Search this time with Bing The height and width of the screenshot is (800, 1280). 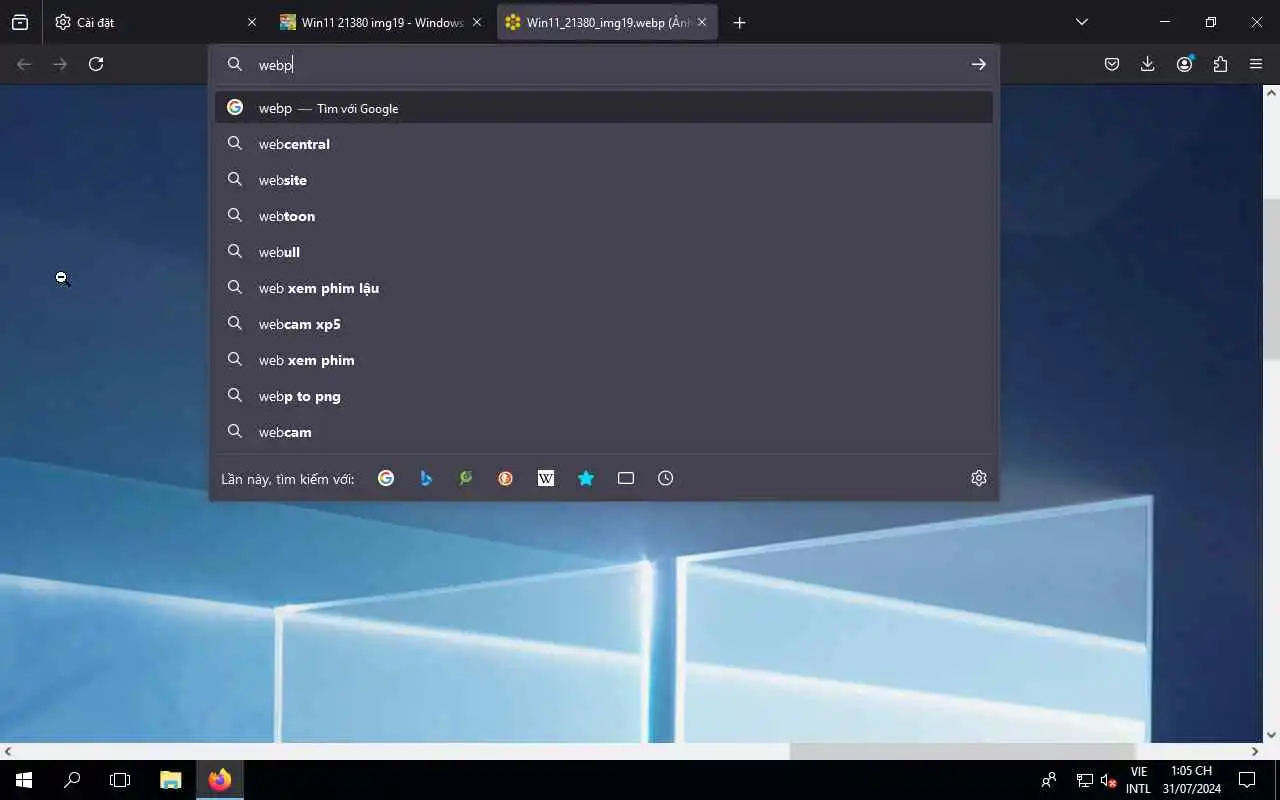426,478
